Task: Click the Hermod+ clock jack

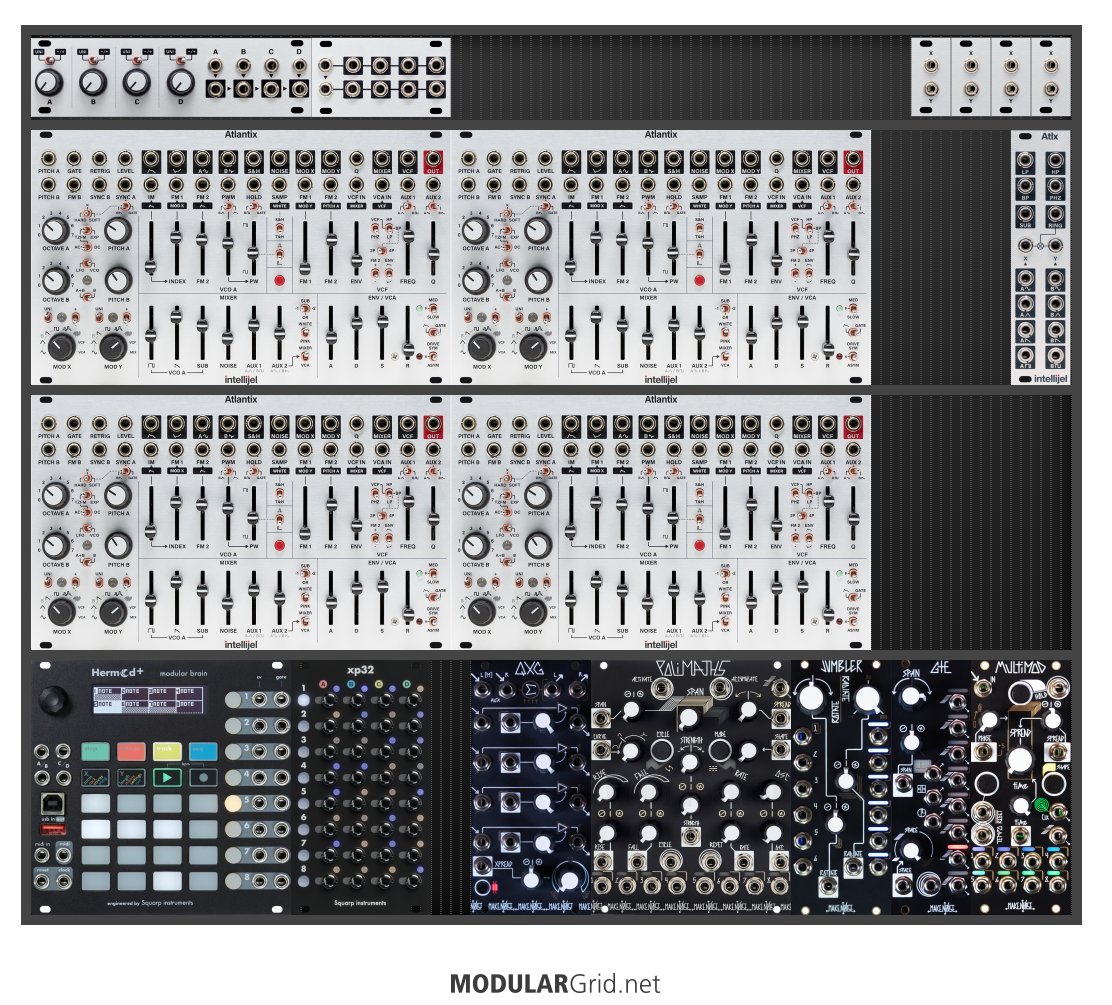Action: [64, 882]
